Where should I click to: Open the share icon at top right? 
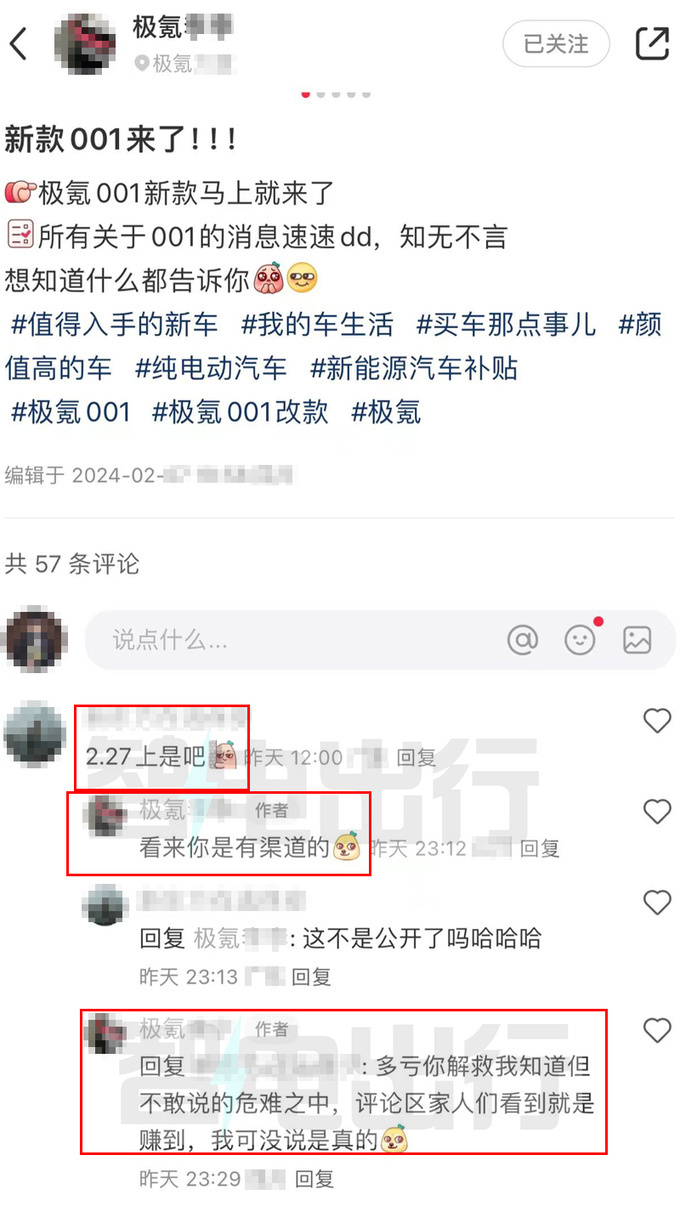point(652,44)
